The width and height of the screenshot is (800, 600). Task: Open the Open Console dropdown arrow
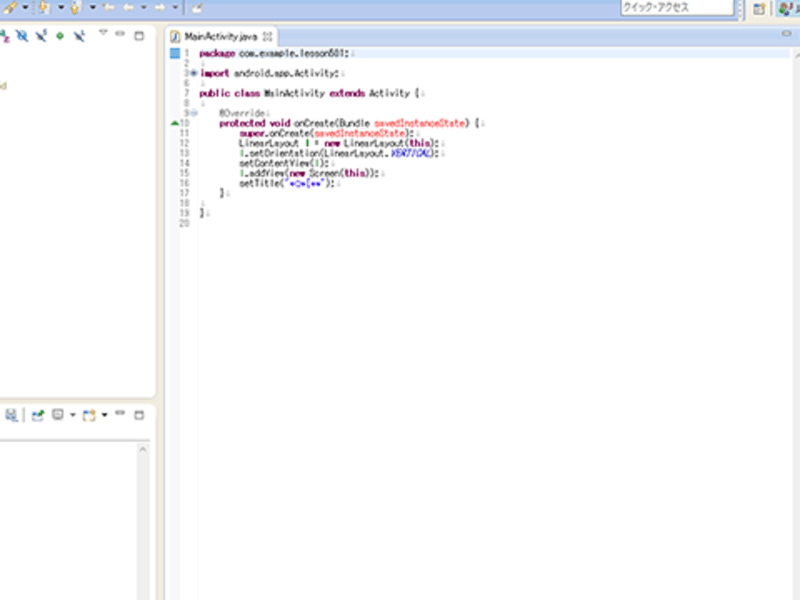coord(102,415)
